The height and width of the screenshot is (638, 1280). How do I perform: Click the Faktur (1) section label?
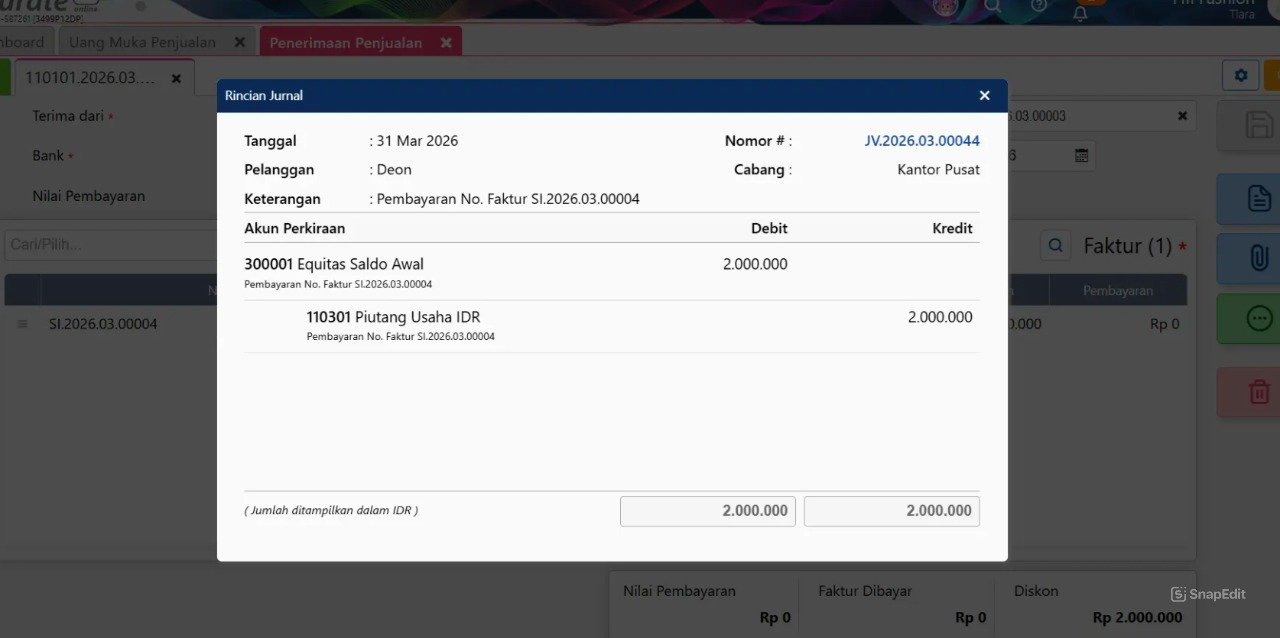point(1127,246)
